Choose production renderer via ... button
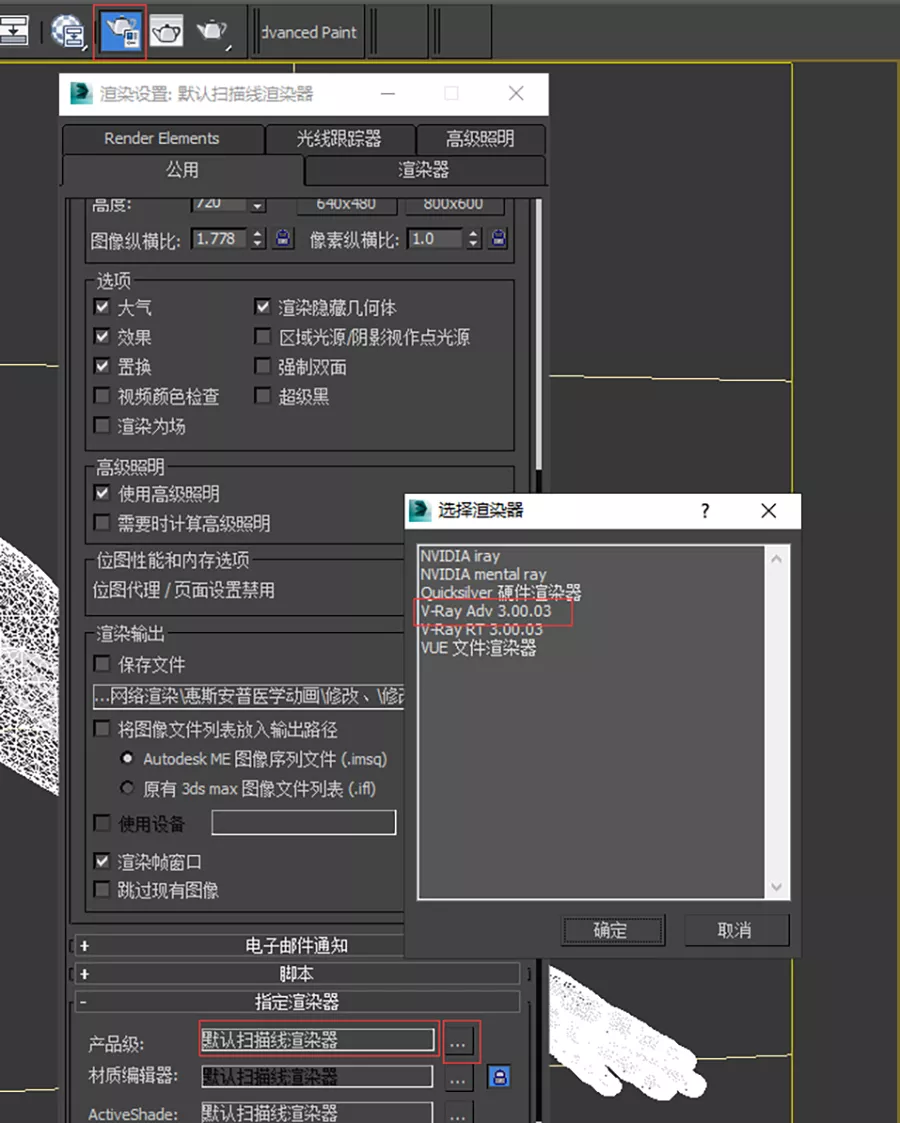 (458, 1041)
